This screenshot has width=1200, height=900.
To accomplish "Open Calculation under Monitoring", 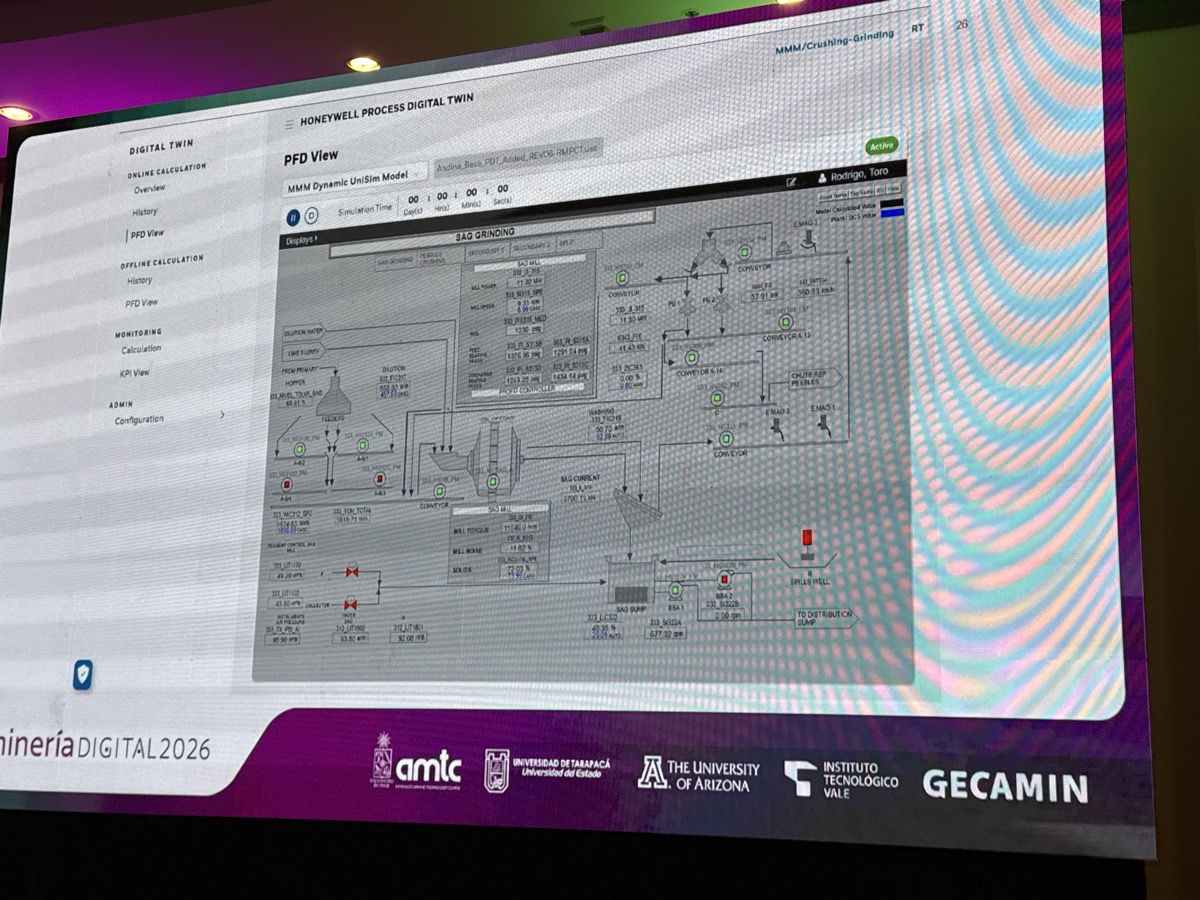I will [x=141, y=350].
